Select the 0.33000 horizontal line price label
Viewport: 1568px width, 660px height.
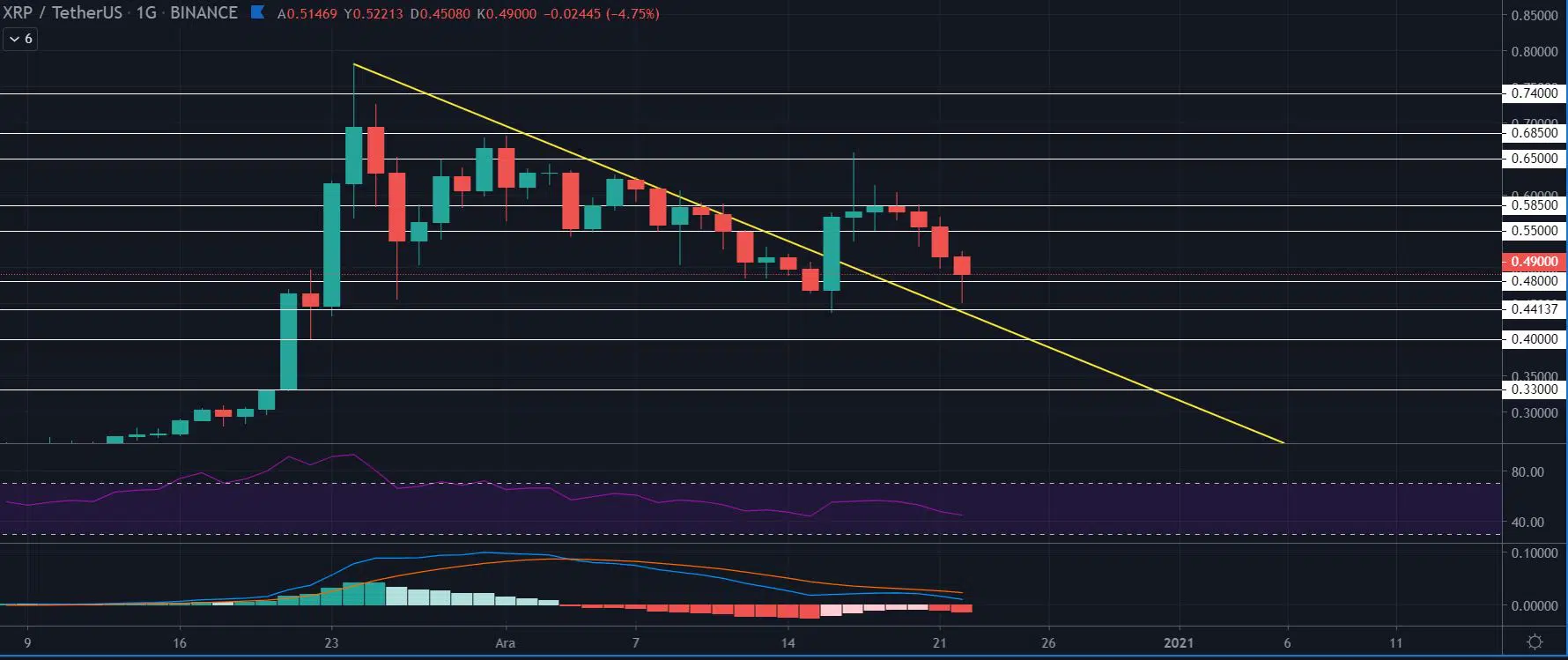pyautogui.click(x=1534, y=389)
